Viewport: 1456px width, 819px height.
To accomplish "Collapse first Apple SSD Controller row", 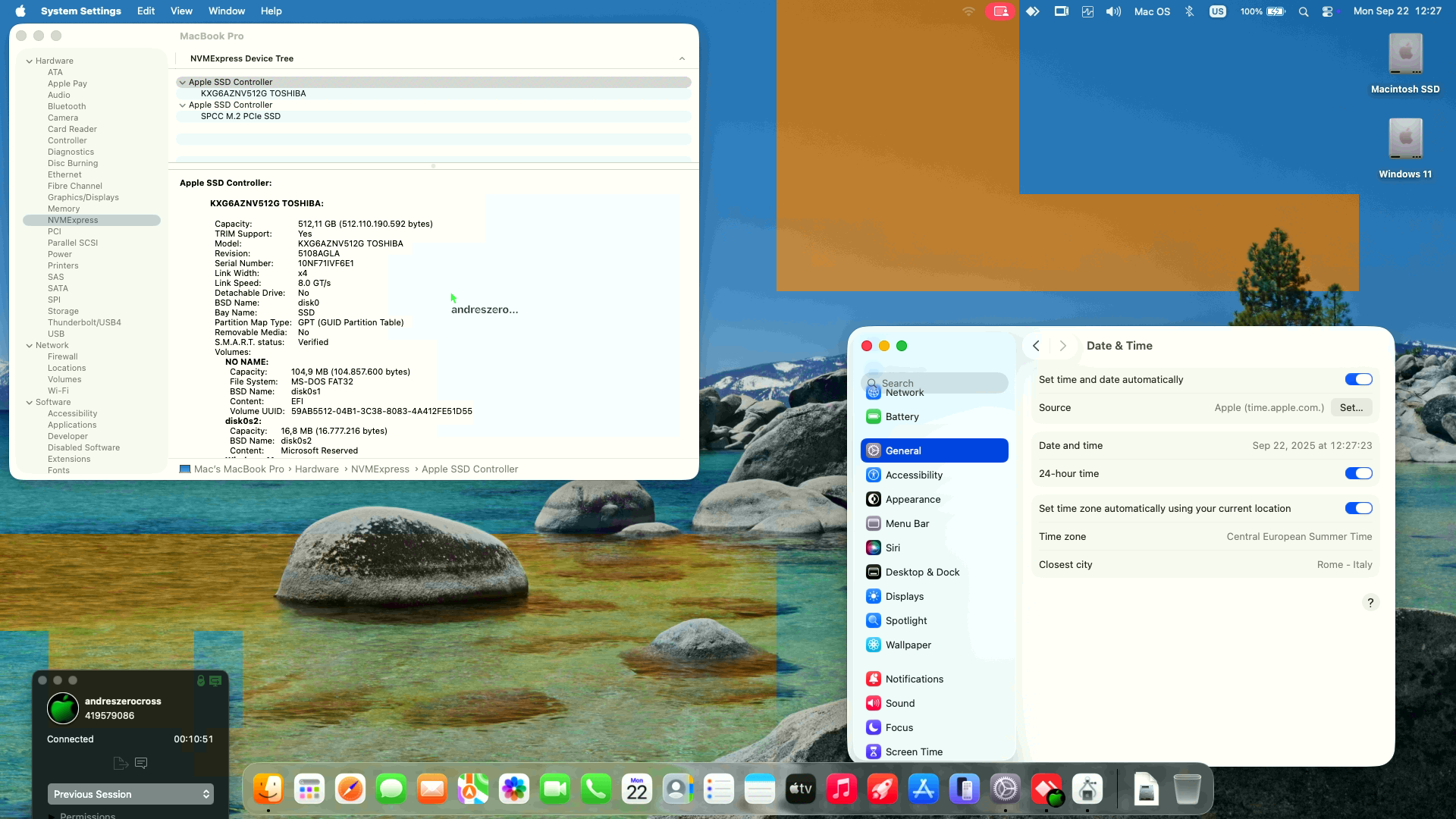I will pyautogui.click(x=182, y=82).
